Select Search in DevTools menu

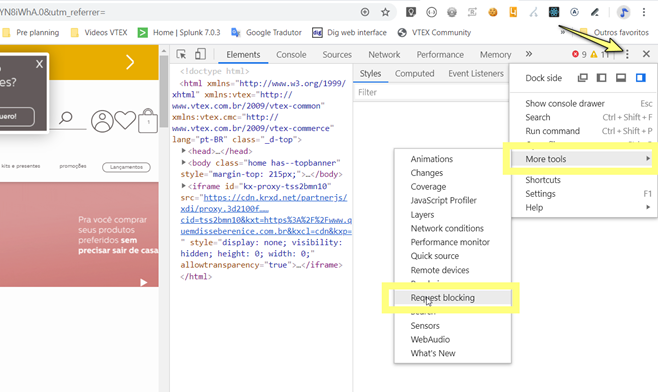point(584,117)
